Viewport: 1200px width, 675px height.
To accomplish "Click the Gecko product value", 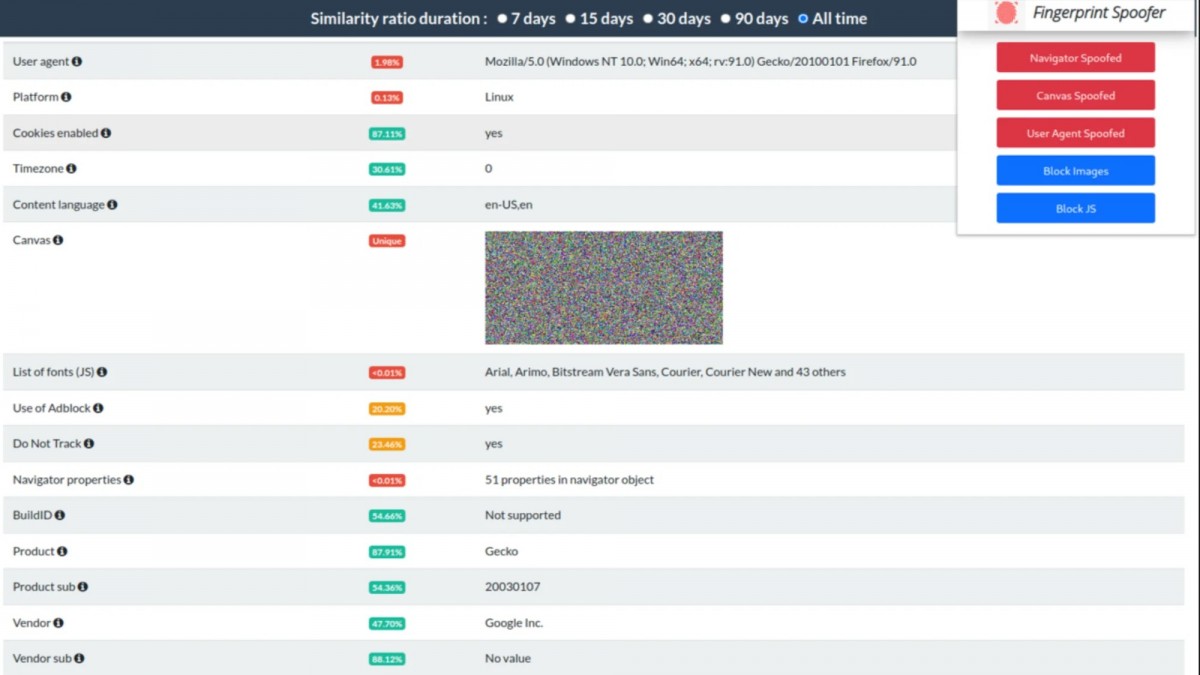I will tap(502, 552).
